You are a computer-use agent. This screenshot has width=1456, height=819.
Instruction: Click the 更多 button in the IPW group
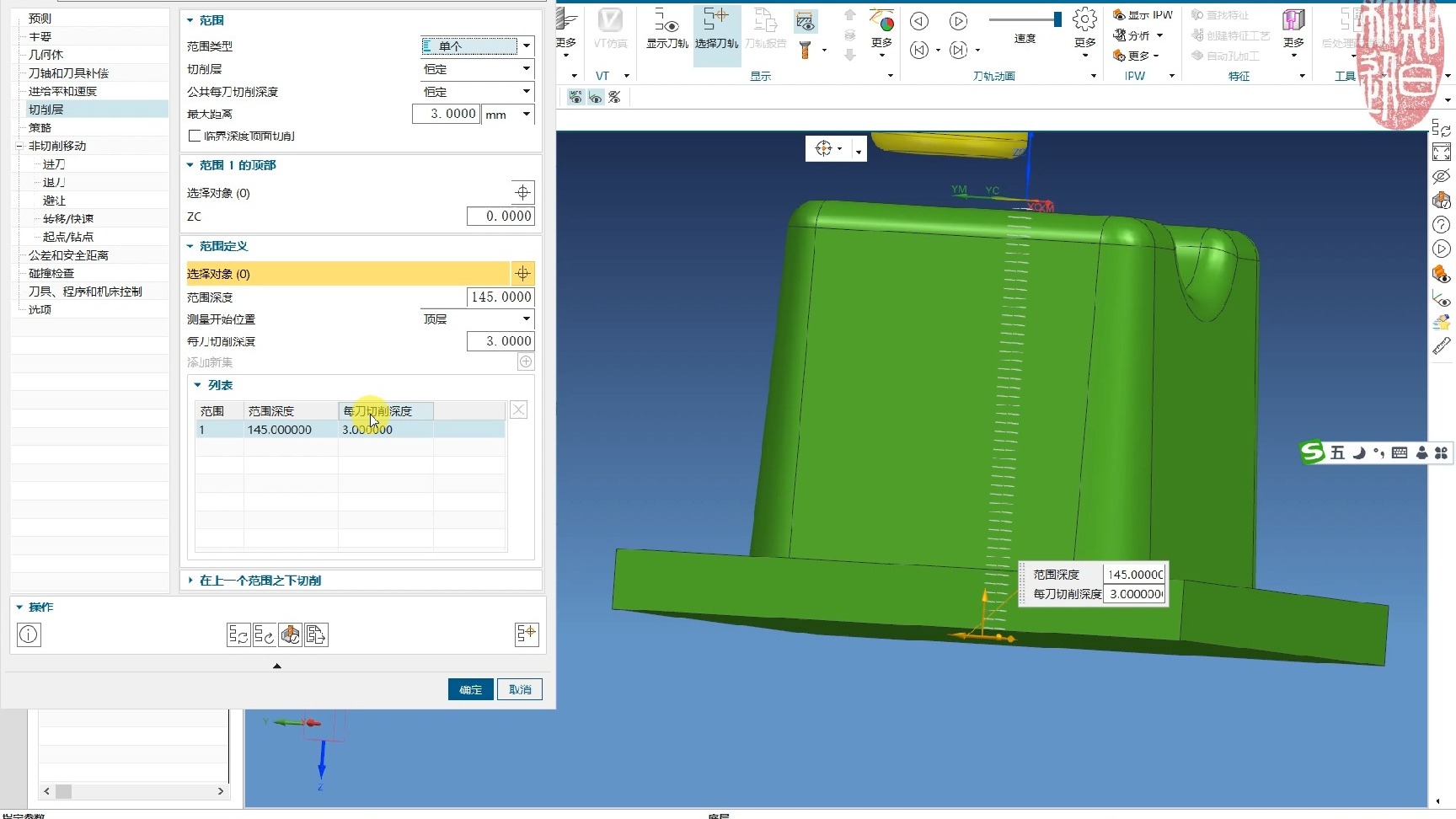1136,56
